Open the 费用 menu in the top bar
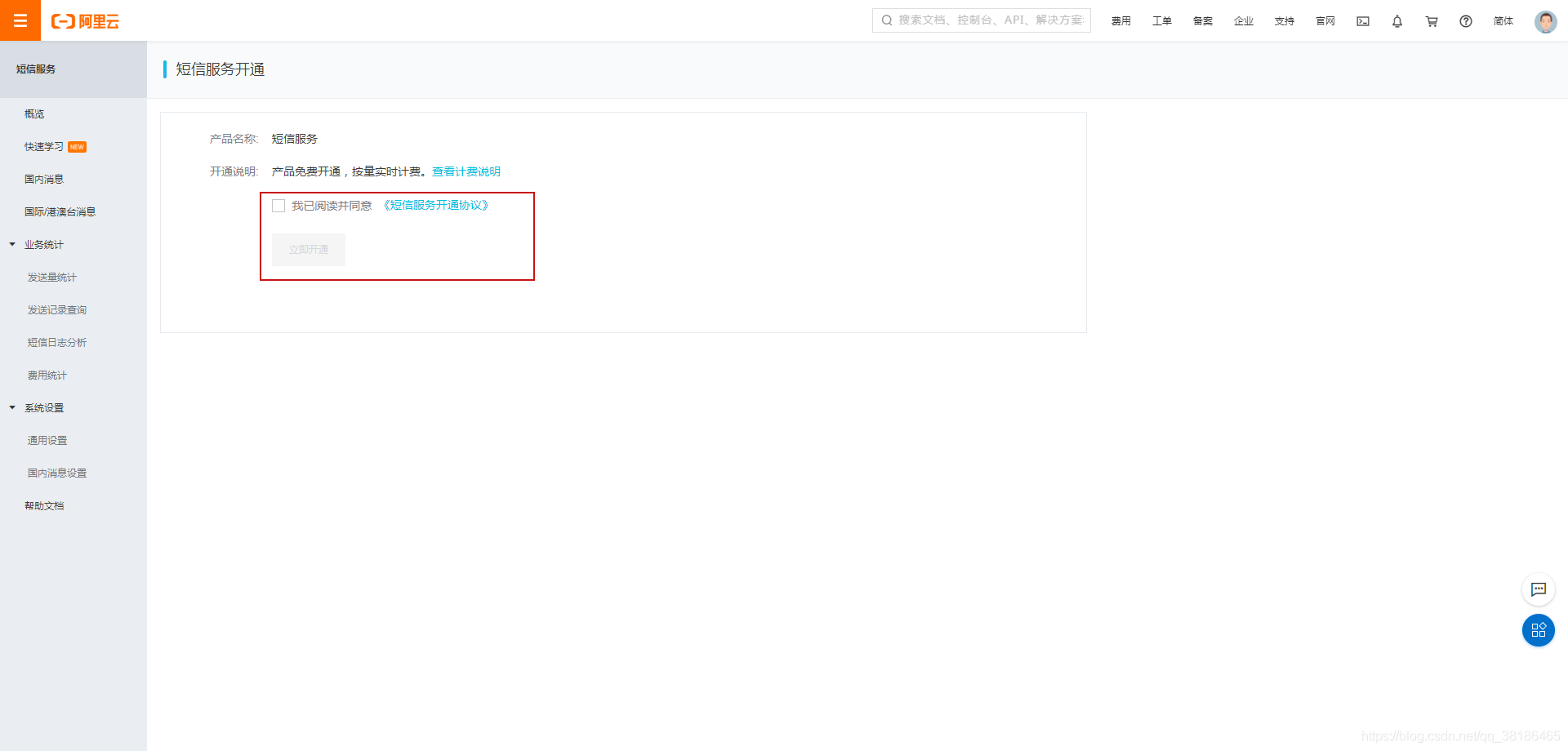The width and height of the screenshot is (1568, 751). pyautogui.click(x=1121, y=21)
